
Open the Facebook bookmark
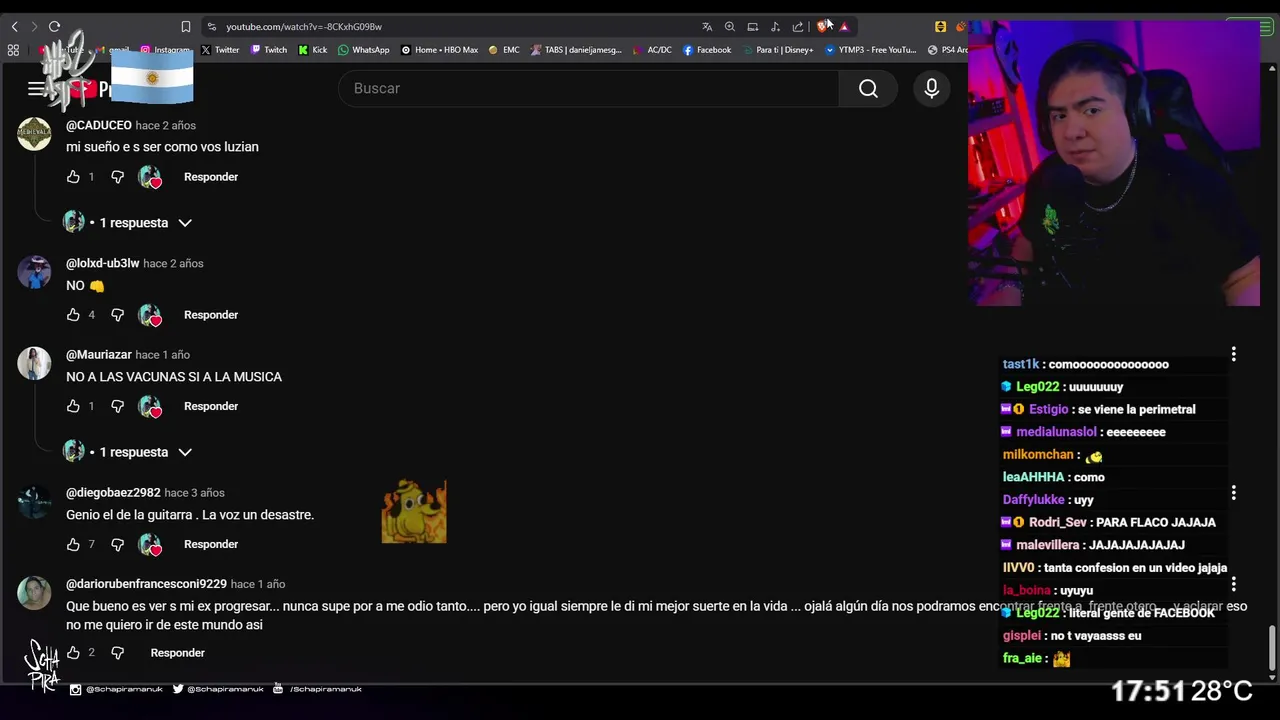pos(707,50)
